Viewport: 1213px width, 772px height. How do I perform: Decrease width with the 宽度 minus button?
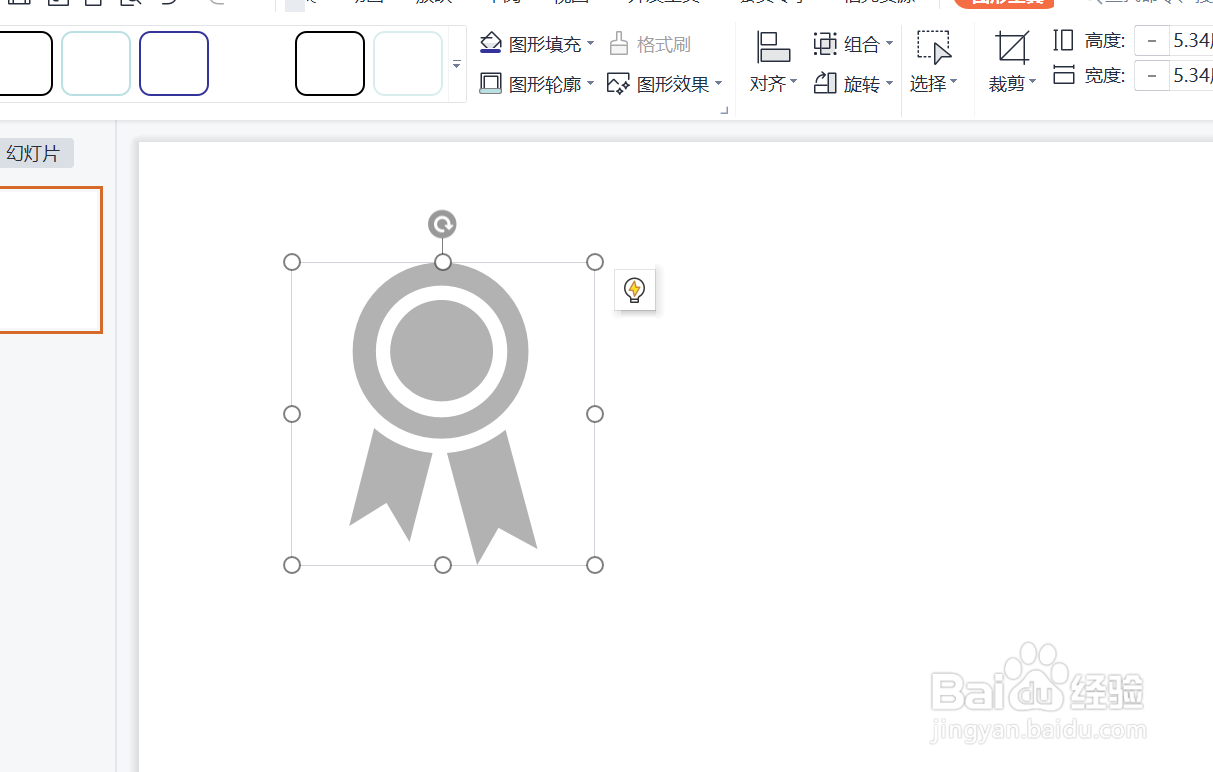1152,75
